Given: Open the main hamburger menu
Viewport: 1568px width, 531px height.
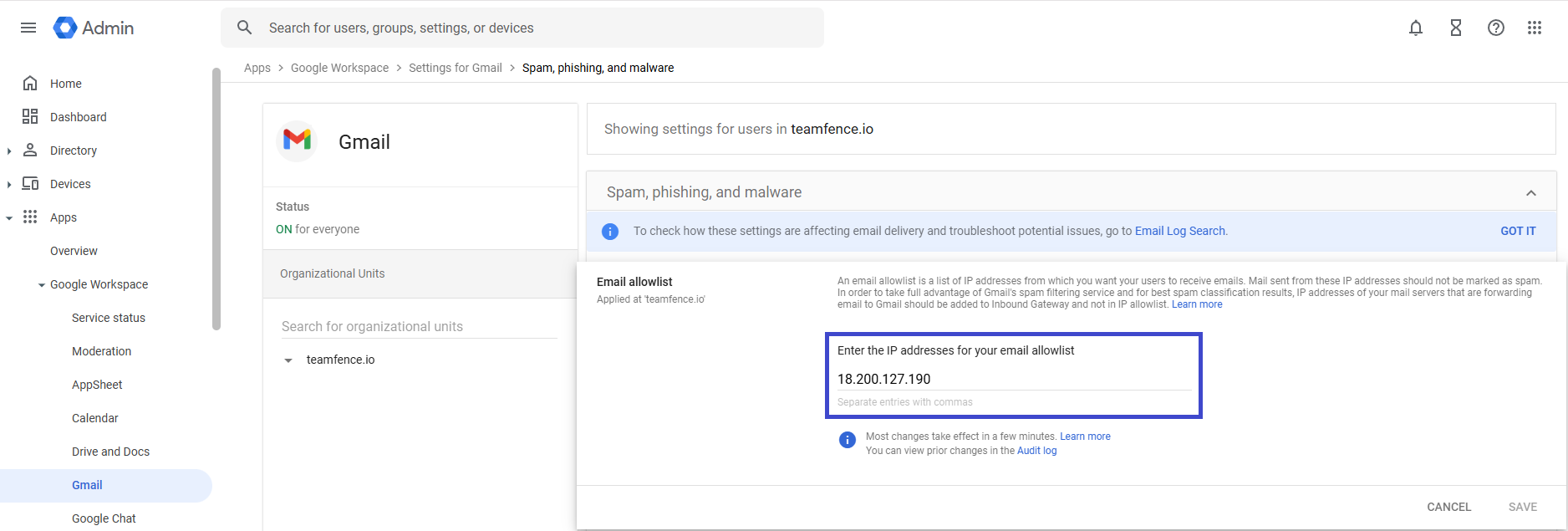Looking at the screenshot, I should click(x=28, y=28).
